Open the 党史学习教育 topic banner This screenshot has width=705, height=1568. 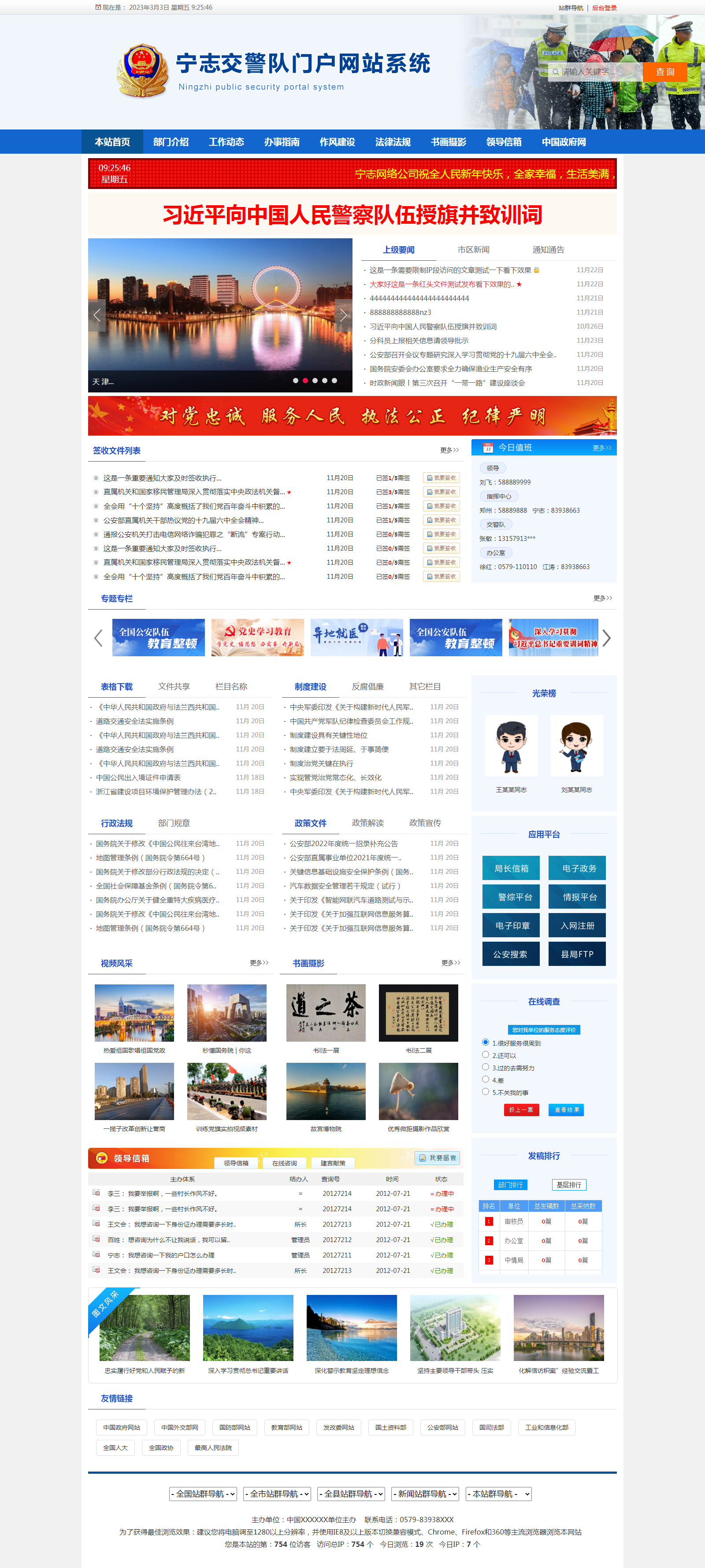click(x=257, y=637)
